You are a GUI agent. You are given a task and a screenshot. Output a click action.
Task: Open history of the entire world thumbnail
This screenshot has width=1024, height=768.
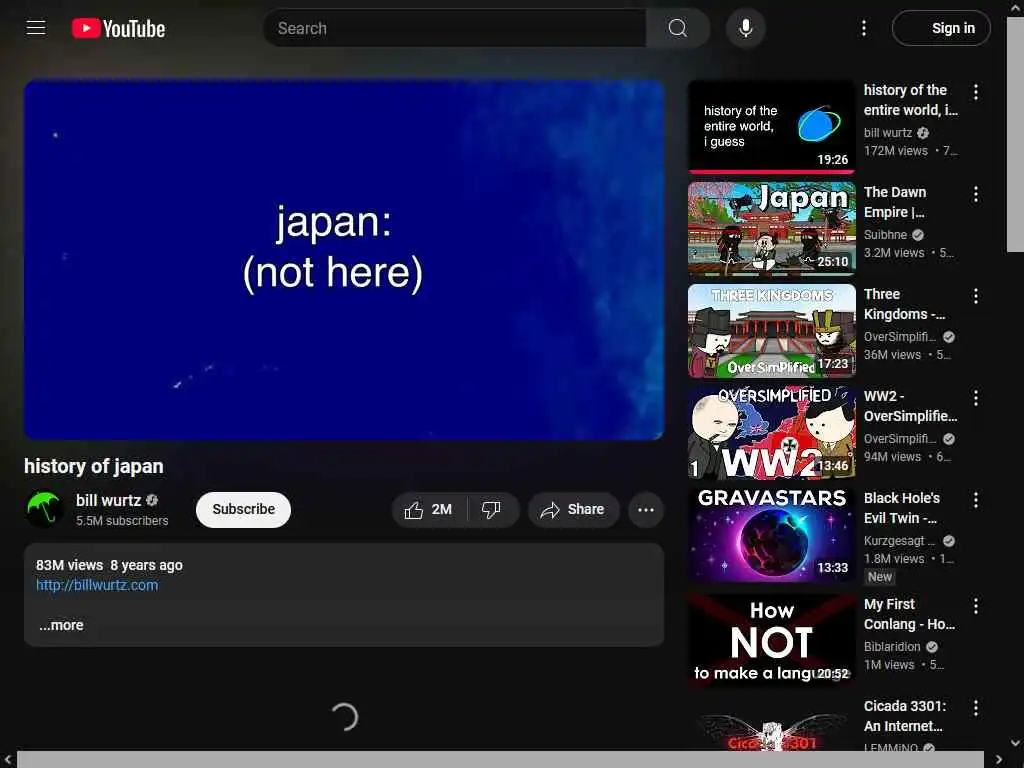tap(771, 127)
